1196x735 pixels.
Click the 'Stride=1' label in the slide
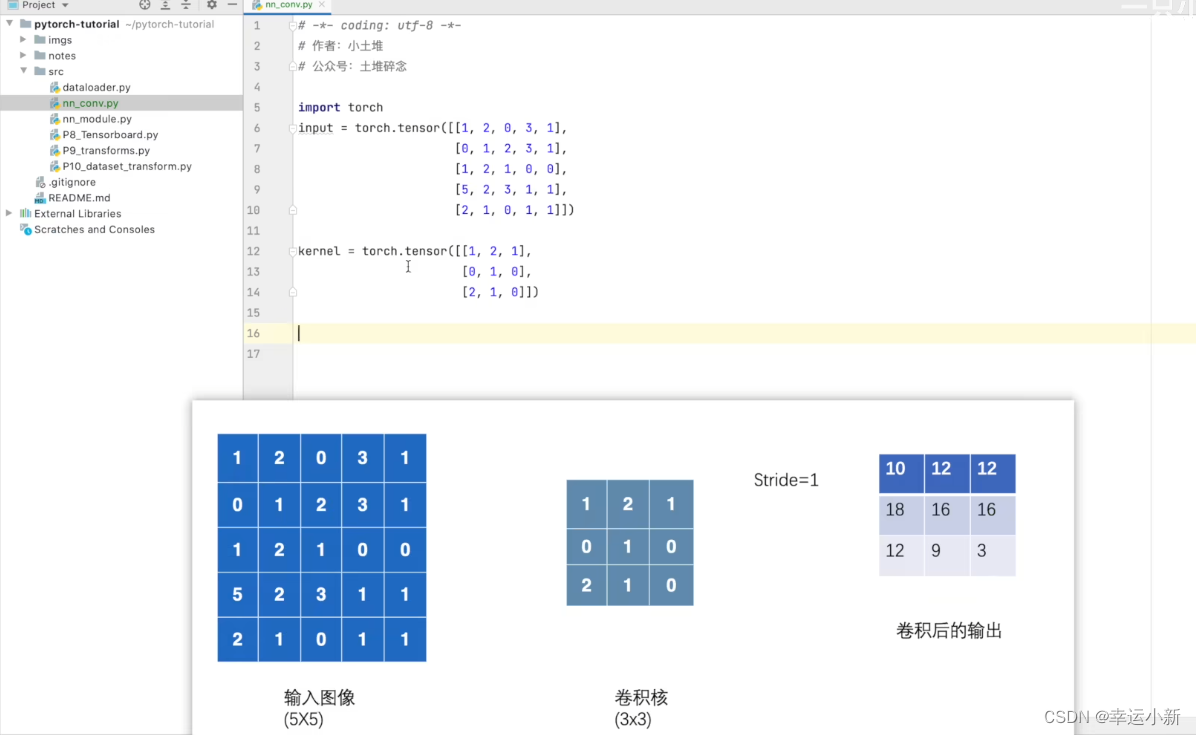coord(786,480)
